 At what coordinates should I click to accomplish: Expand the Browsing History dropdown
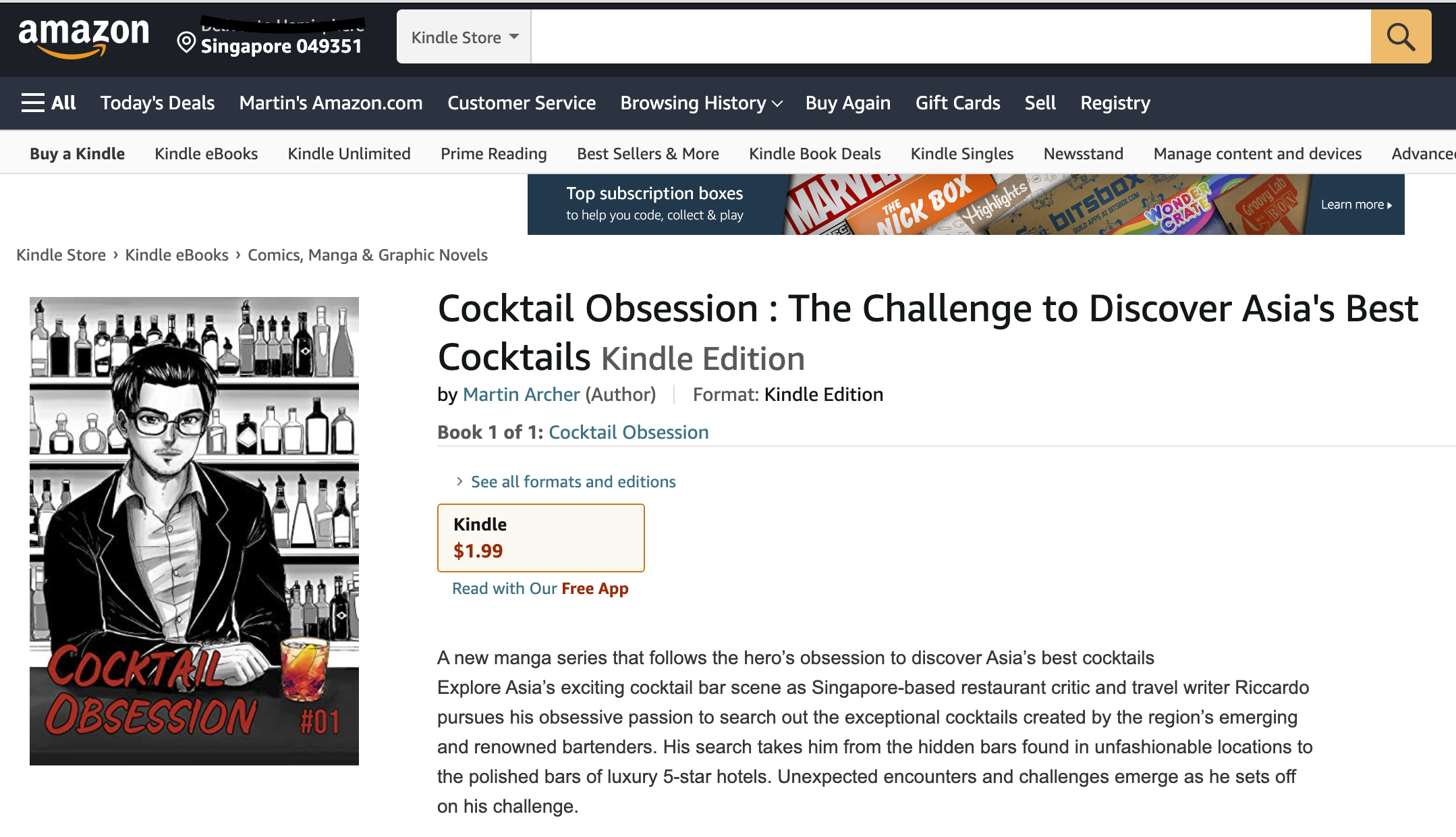[701, 103]
